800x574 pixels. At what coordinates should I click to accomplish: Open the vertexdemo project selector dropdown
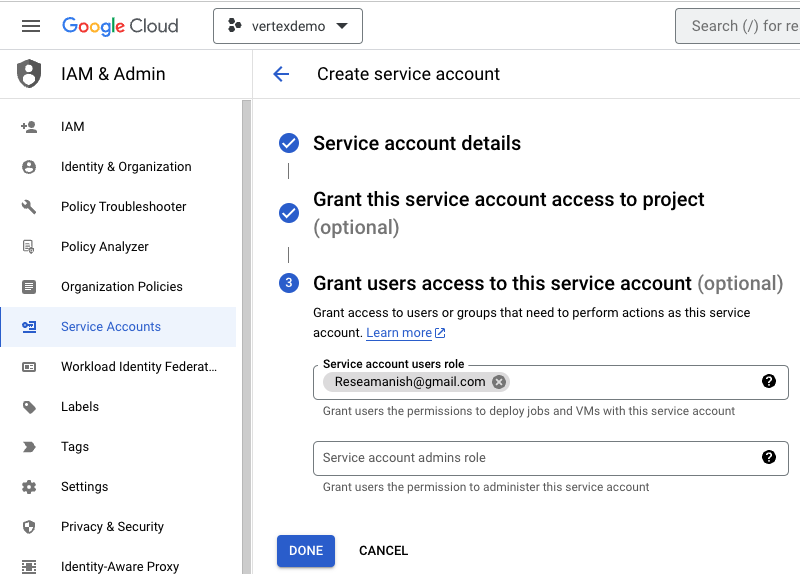point(288,26)
